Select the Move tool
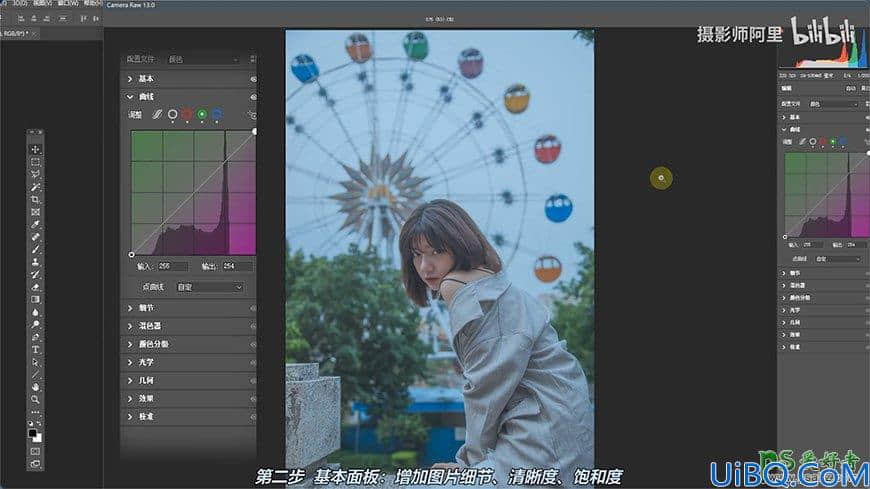The width and height of the screenshot is (870, 489). pos(36,150)
